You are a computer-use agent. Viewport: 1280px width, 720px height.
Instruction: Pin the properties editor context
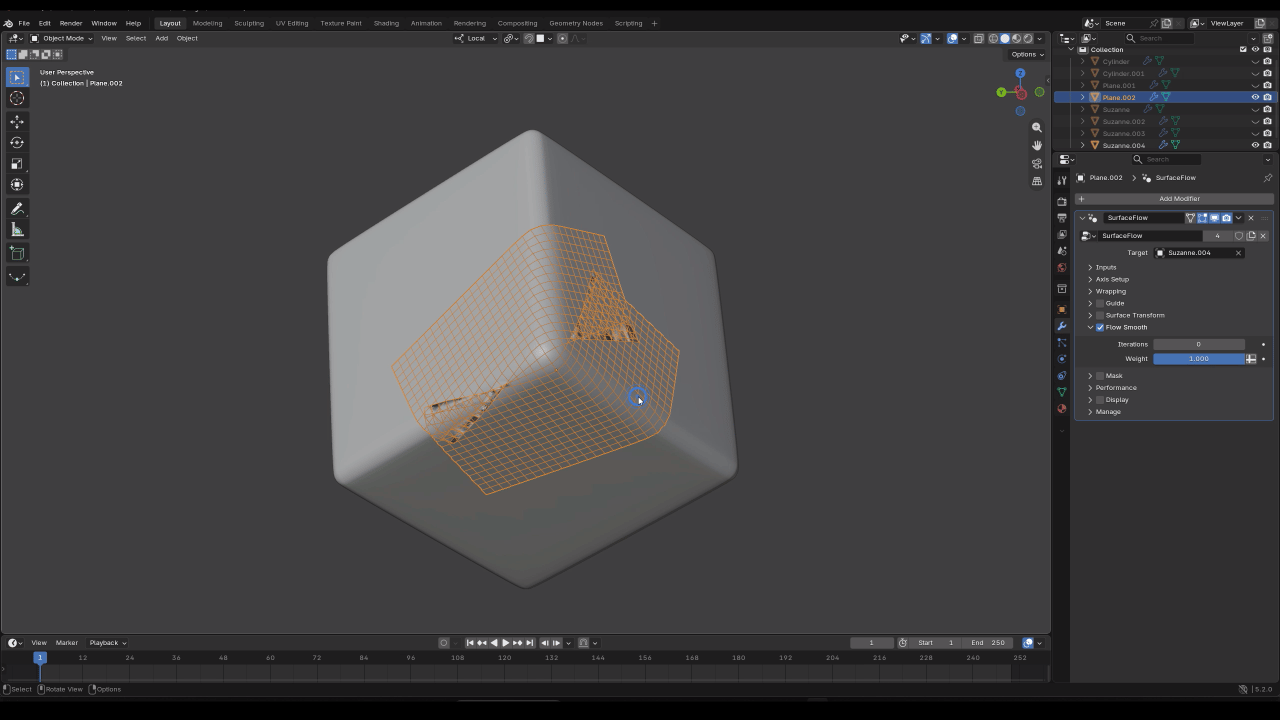point(1267,178)
